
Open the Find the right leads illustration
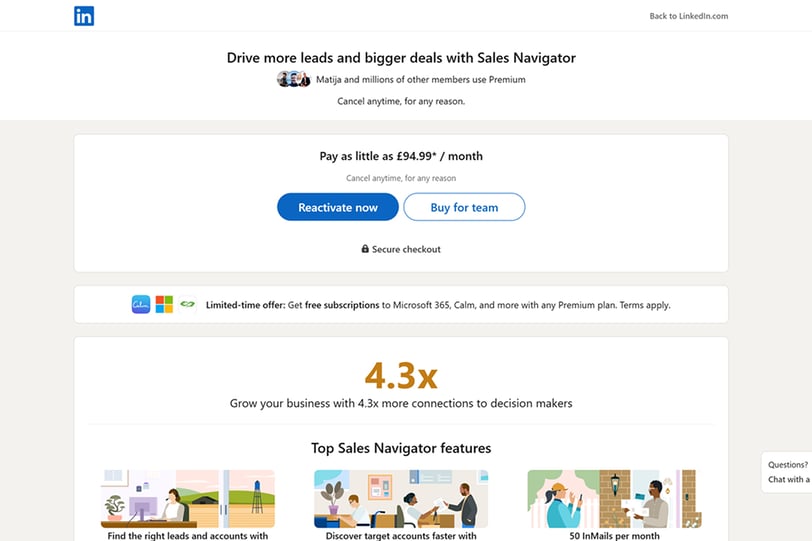coord(187,499)
